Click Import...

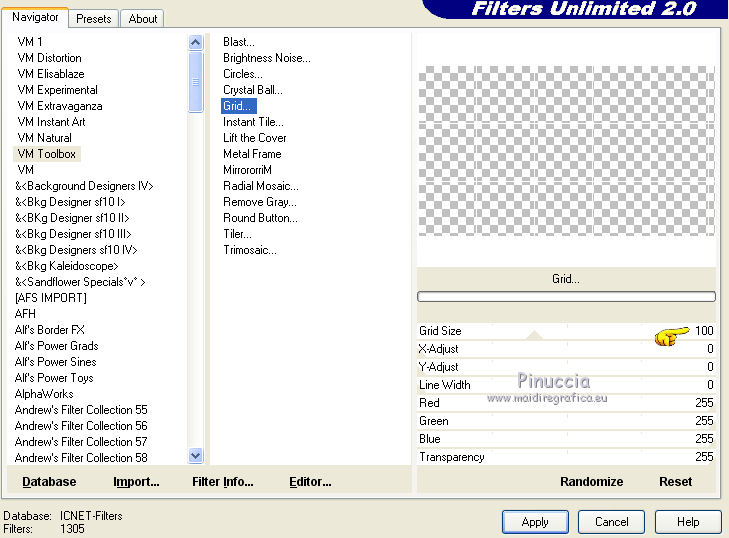pos(136,482)
